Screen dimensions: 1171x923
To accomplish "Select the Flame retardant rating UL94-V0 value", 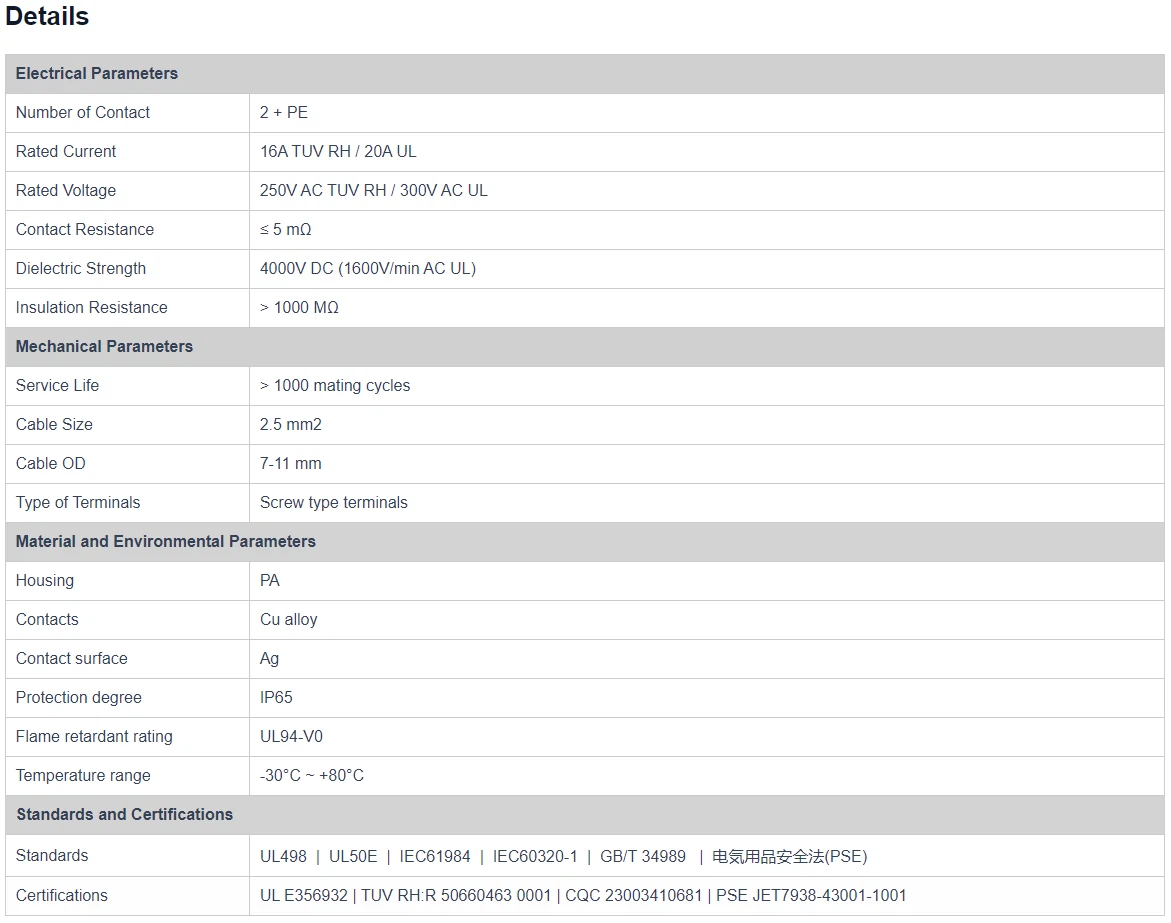I will pos(292,736).
